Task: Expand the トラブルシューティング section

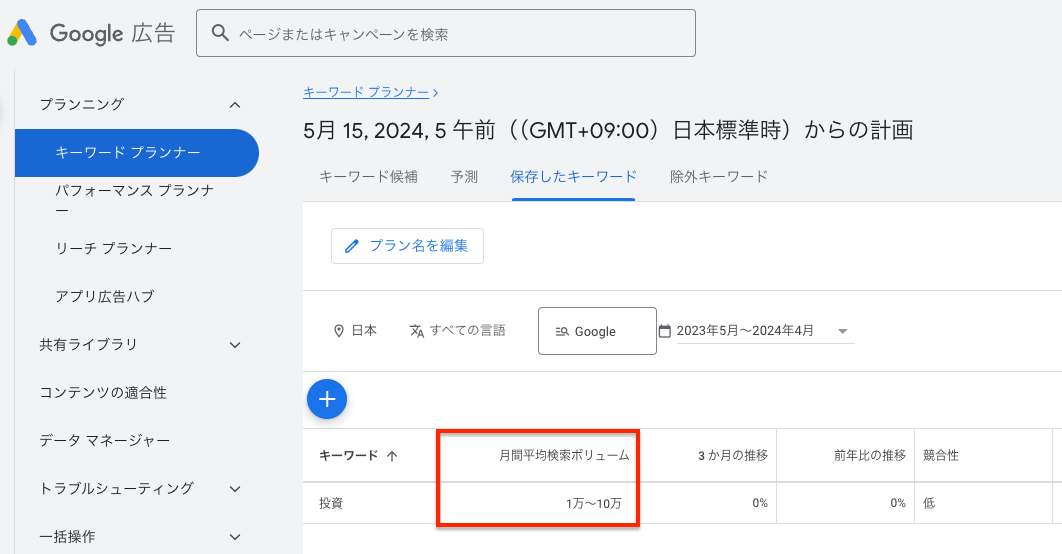Action: (x=235, y=489)
